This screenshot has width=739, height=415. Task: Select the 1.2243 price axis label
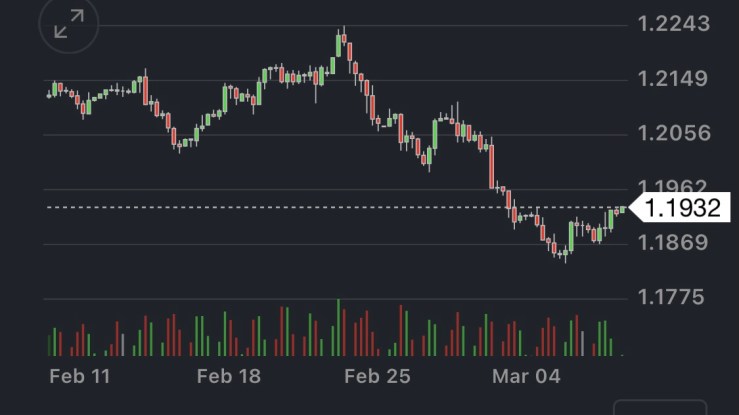coord(673,24)
